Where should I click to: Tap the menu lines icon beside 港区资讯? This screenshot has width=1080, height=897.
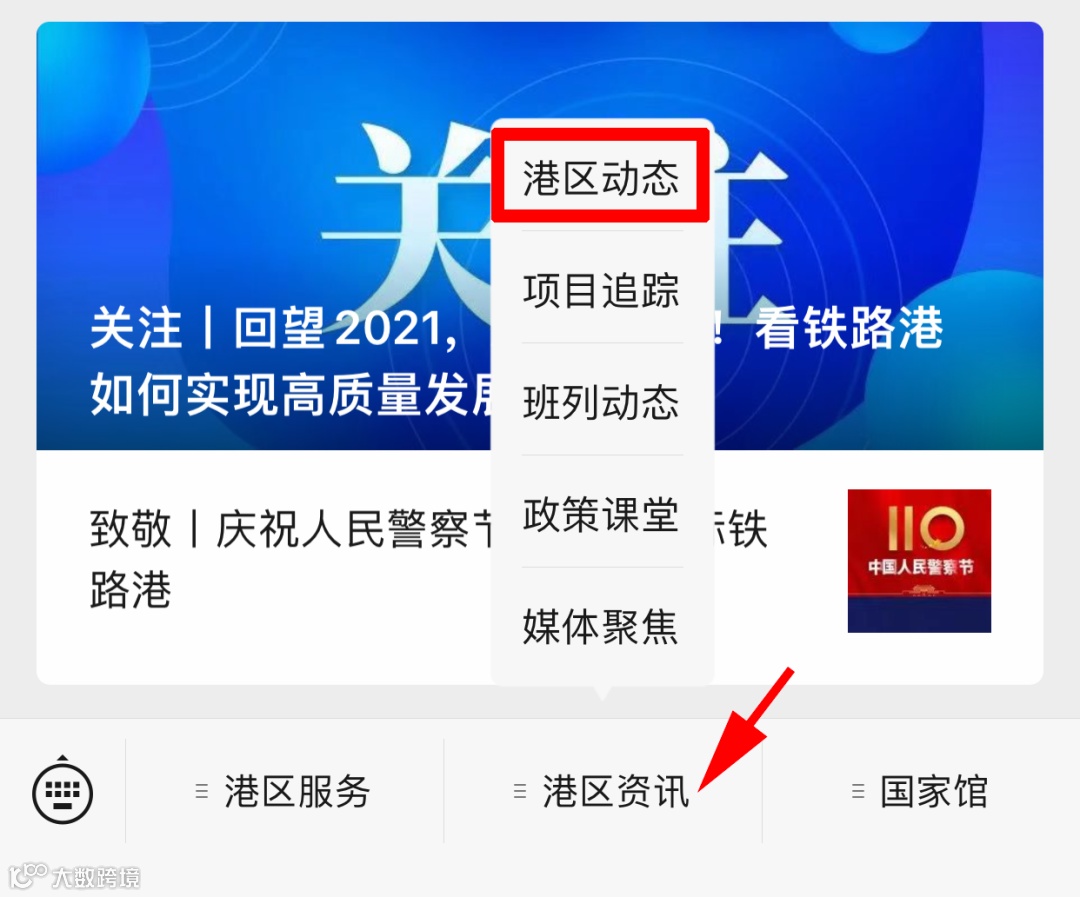click(x=520, y=791)
